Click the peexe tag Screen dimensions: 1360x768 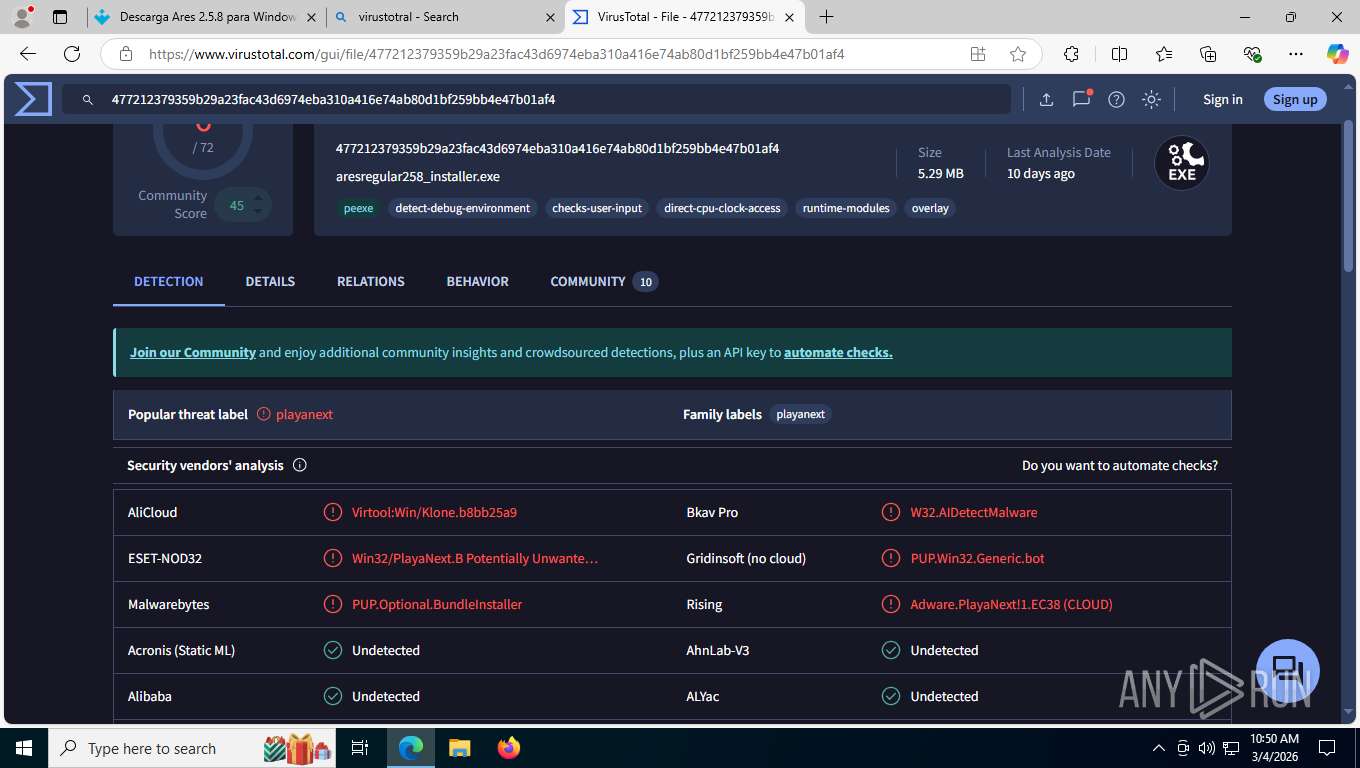(358, 208)
